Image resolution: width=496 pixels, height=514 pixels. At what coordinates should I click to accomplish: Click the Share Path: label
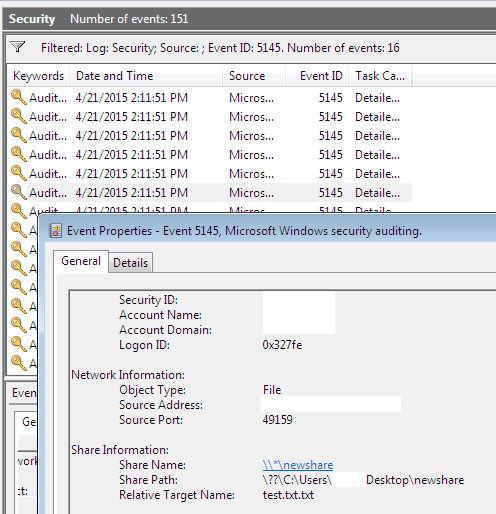(x=148, y=480)
